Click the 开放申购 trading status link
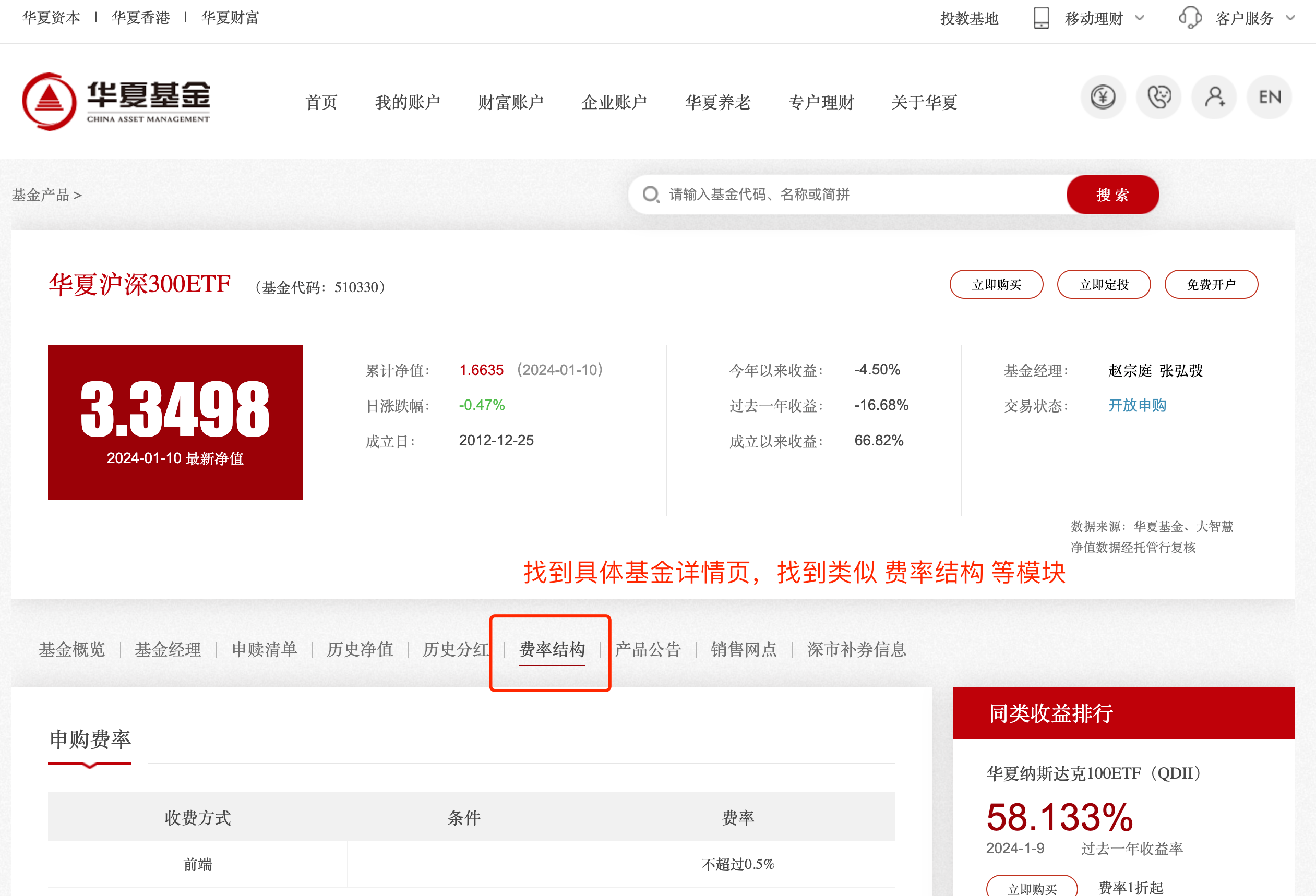Image resolution: width=1316 pixels, height=896 pixels. coord(1137,405)
